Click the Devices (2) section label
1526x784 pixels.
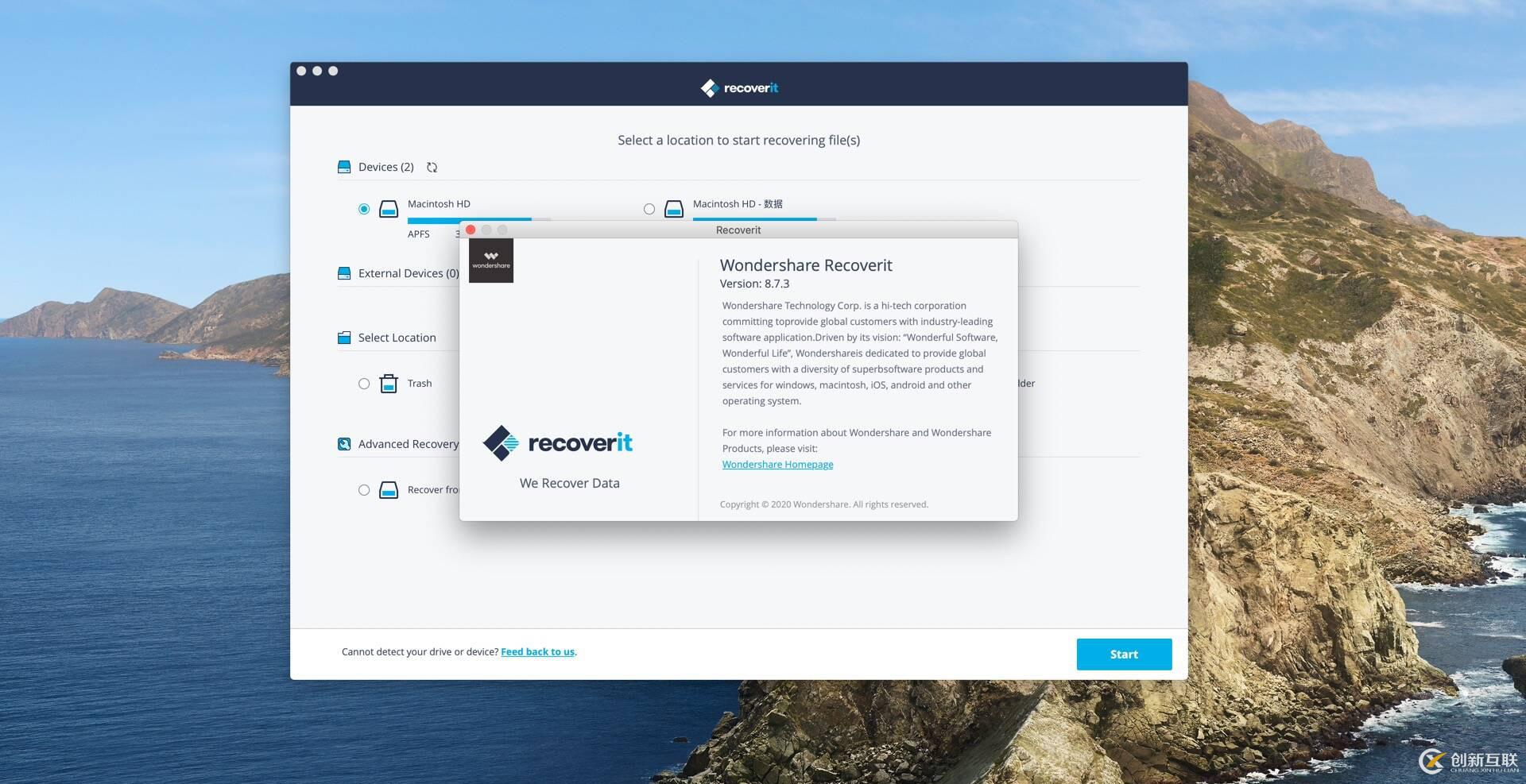[386, 167]
